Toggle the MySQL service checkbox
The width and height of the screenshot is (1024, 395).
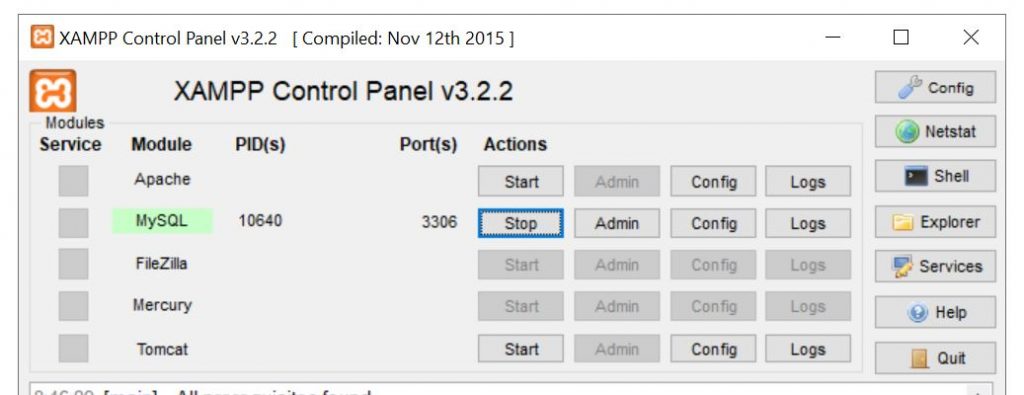point(73,223)
